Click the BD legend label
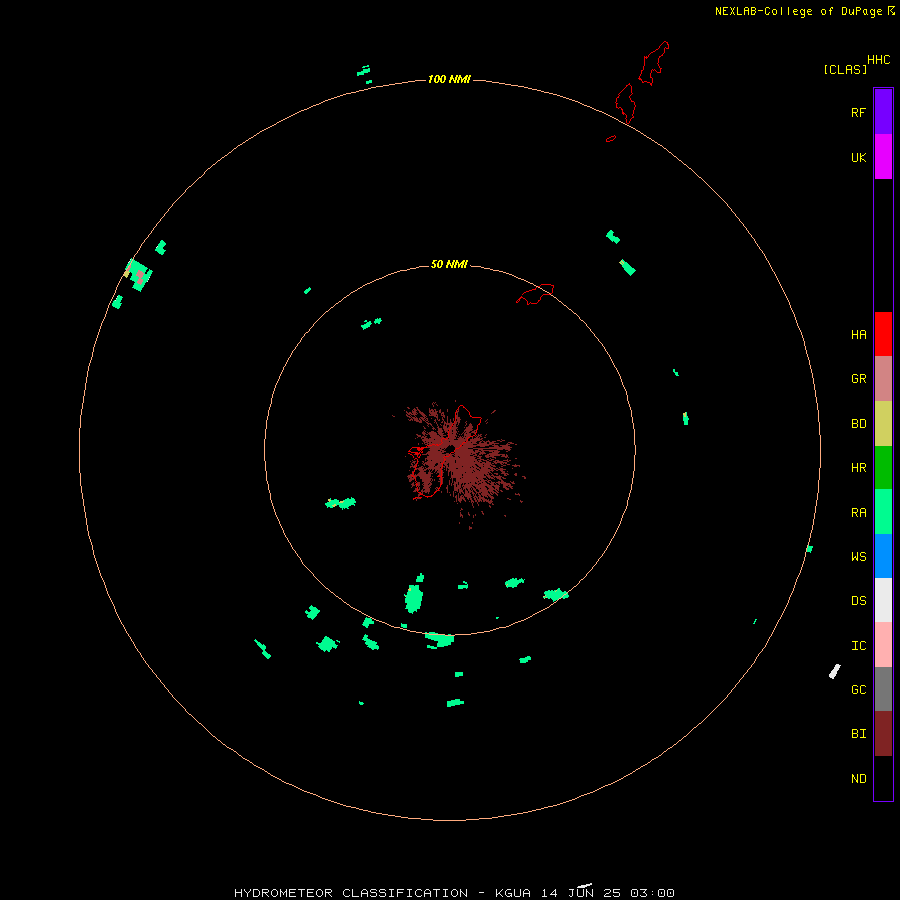 pos(858,424)
